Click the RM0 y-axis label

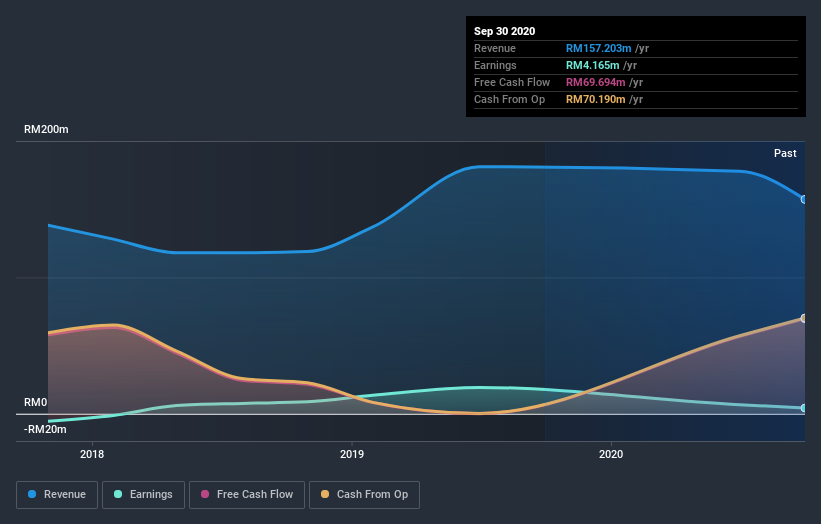[36, 403]
